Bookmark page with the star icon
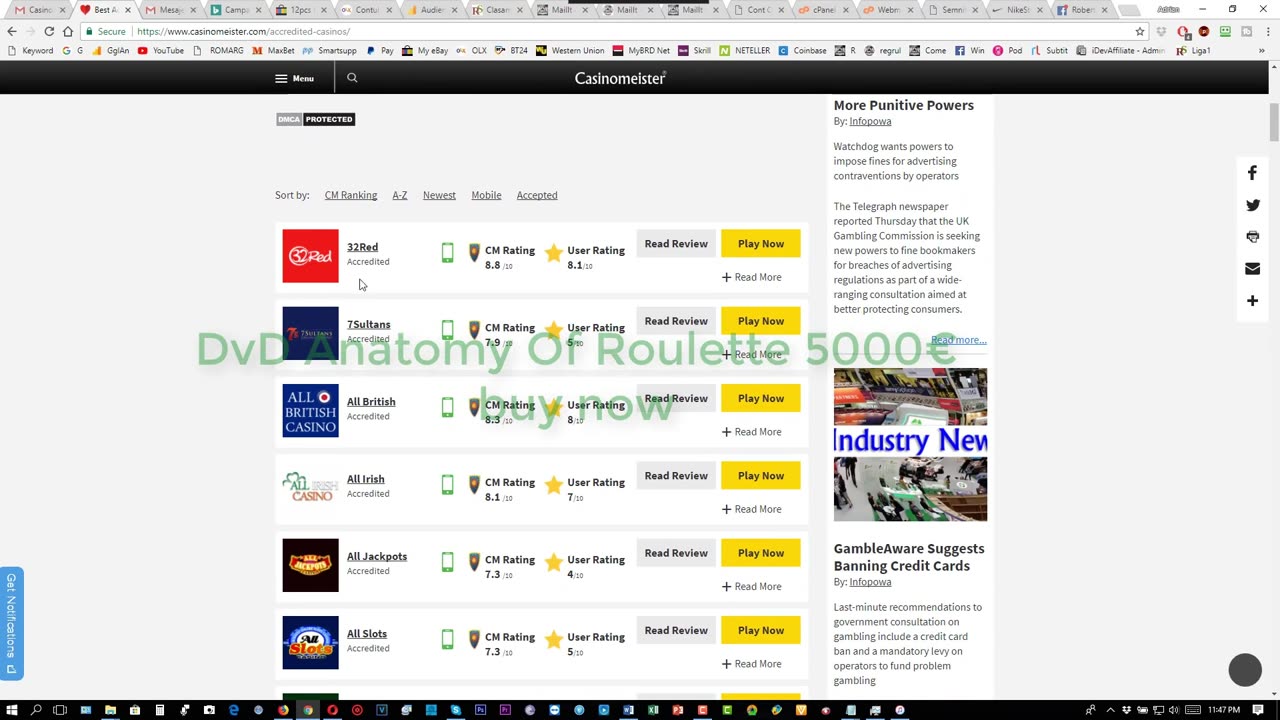 coord(1140,31)
